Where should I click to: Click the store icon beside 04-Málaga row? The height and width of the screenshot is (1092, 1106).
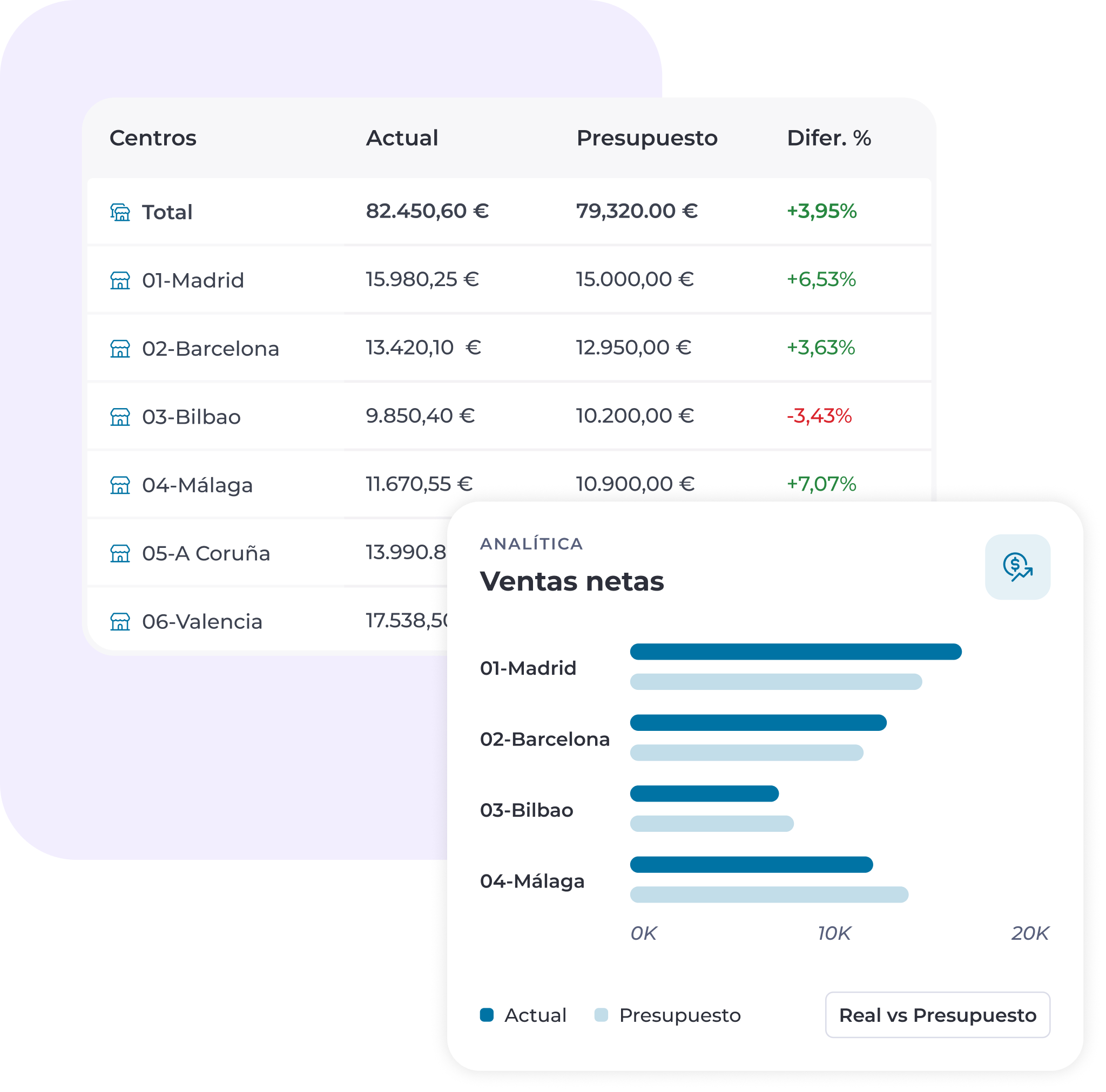pos(120,485)
